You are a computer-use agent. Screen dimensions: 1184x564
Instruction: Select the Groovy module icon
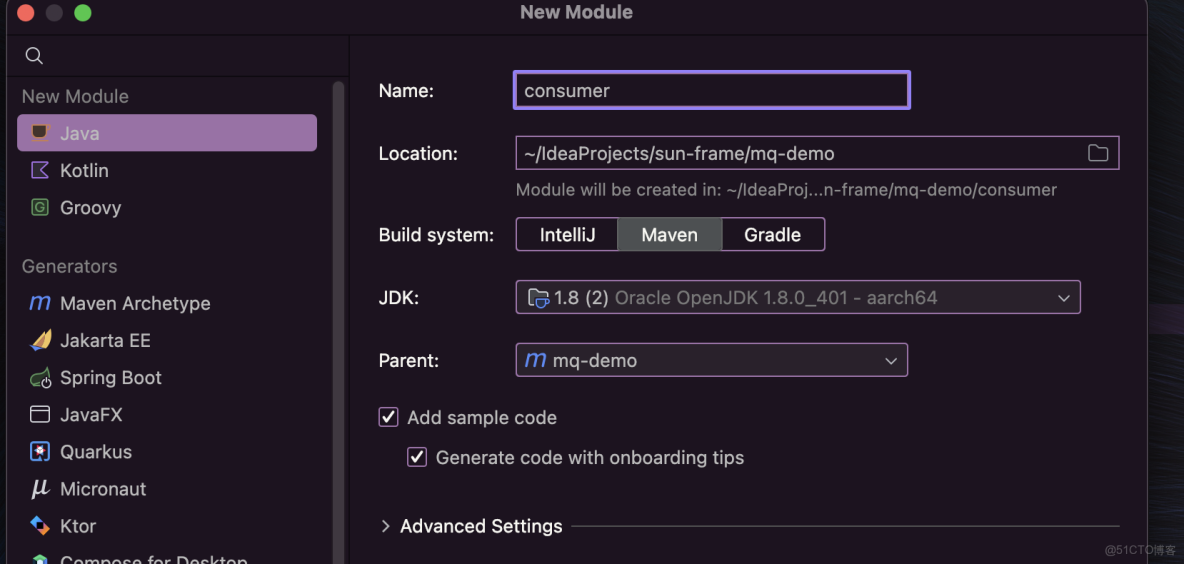coord(40,208)
